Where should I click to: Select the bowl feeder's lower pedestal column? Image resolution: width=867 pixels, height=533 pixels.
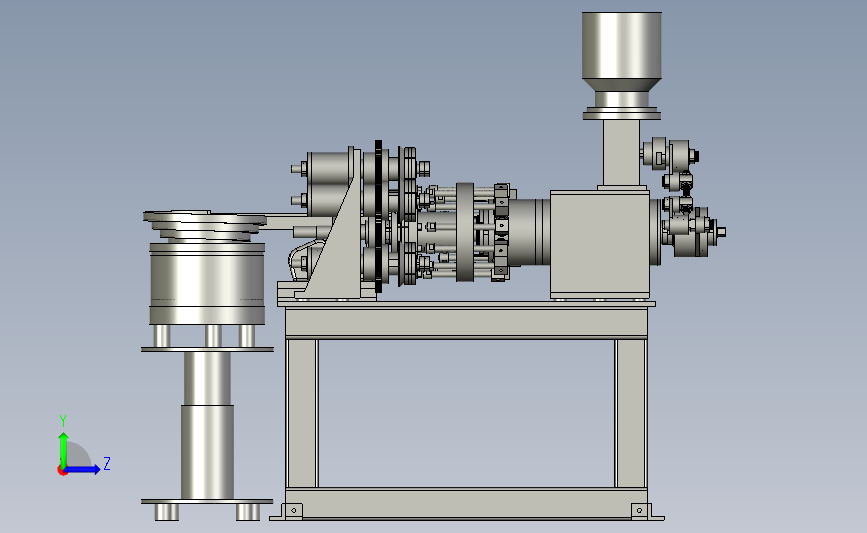click(x=207, y=452)
